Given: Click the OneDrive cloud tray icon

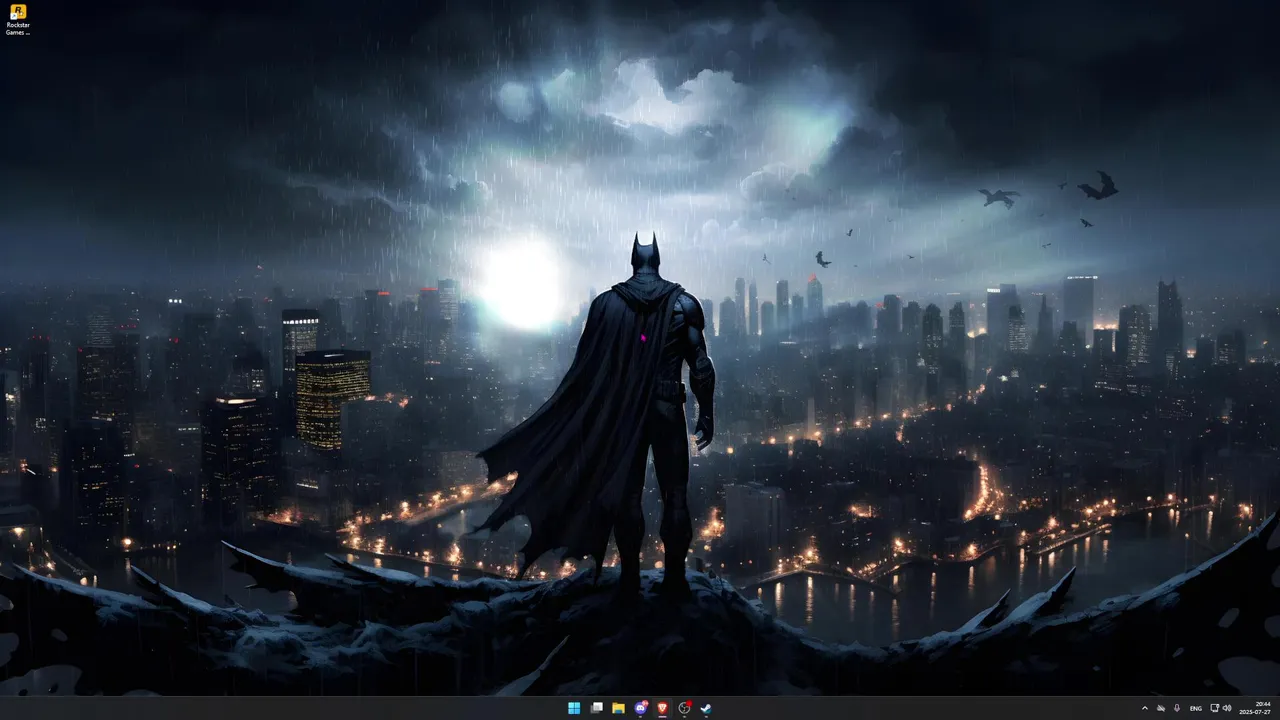Looking at the screenshot, I should [x=1161, y=708].
